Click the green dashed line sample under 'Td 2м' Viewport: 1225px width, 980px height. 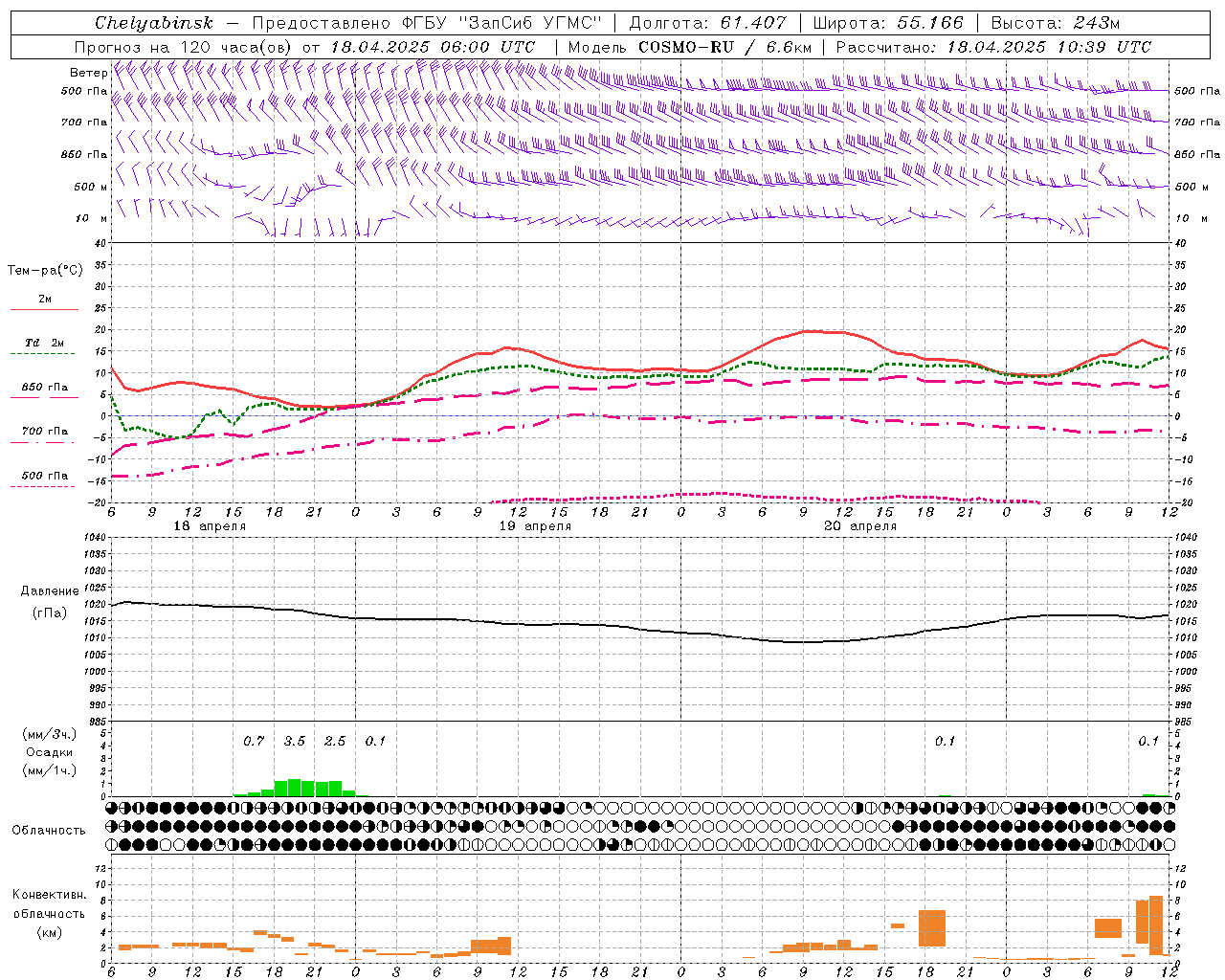coord(42,354)
